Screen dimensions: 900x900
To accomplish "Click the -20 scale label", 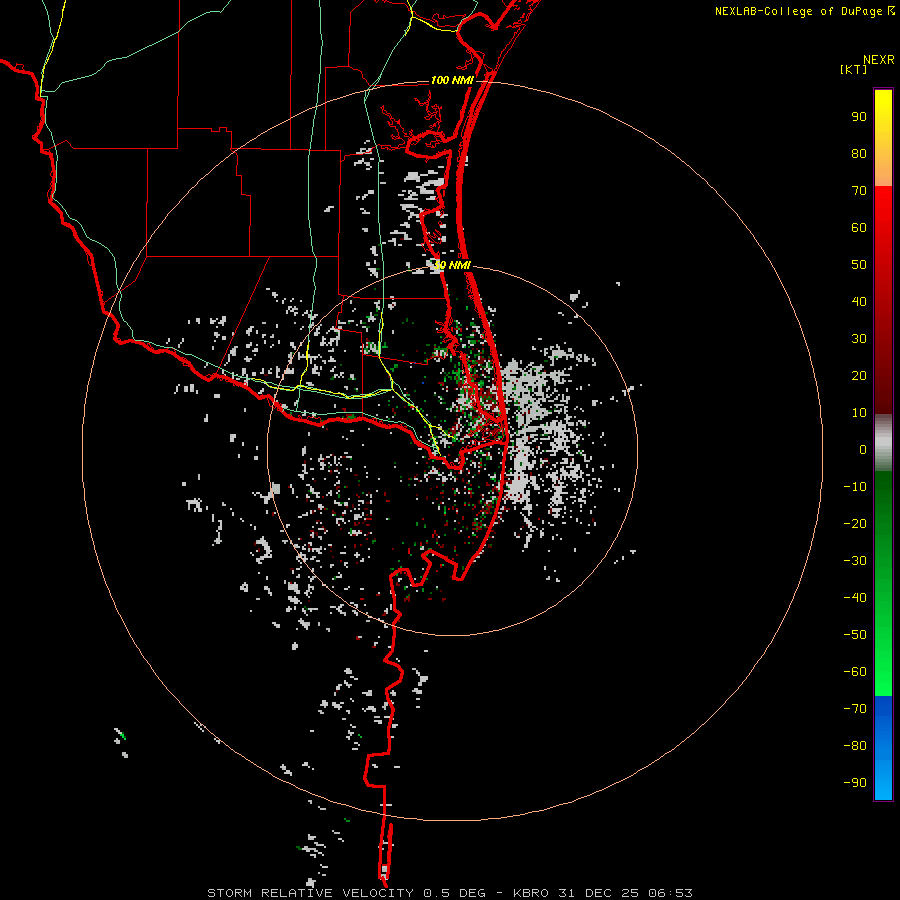I will click(855, 524).
